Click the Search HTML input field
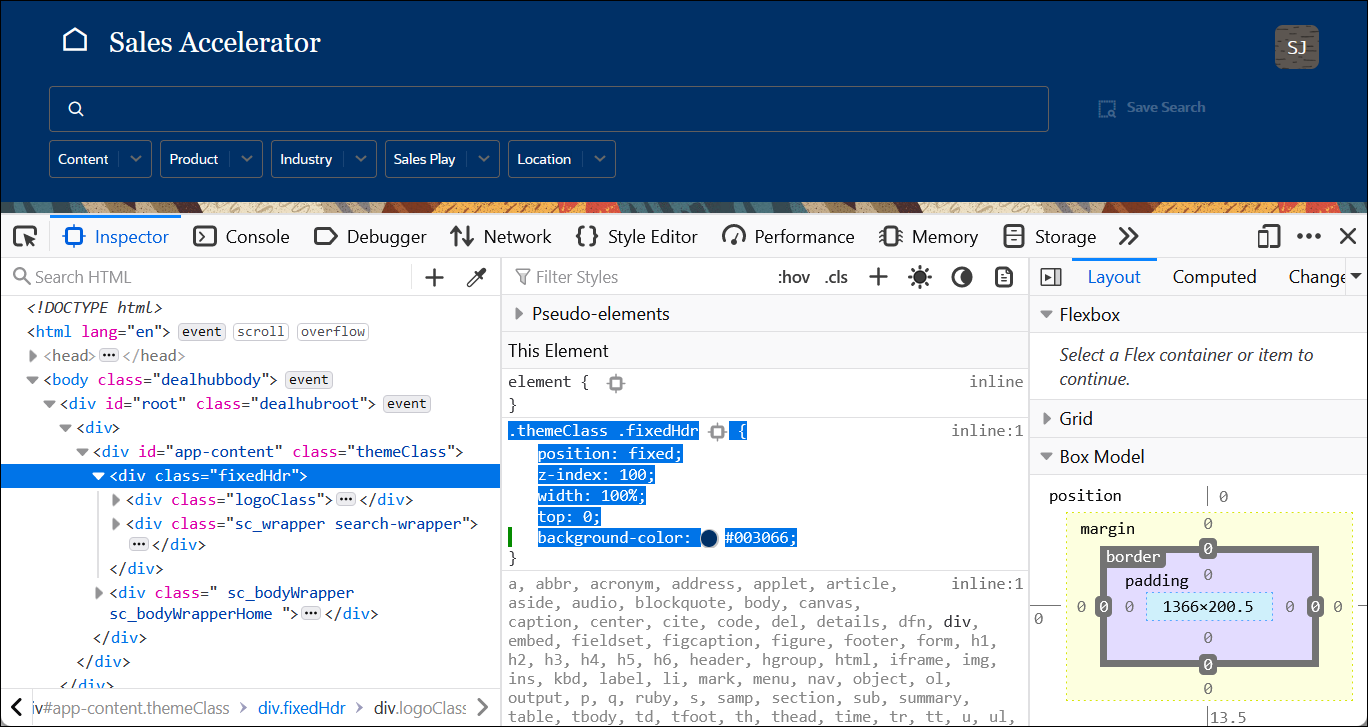Viewport: 1368px width, 727px height. tap(150, 276)
